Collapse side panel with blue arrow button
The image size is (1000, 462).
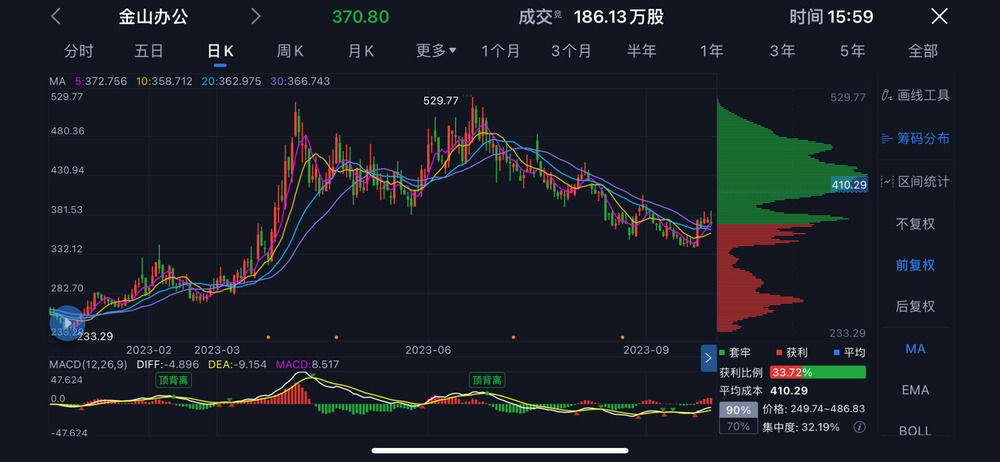point(709,358)
